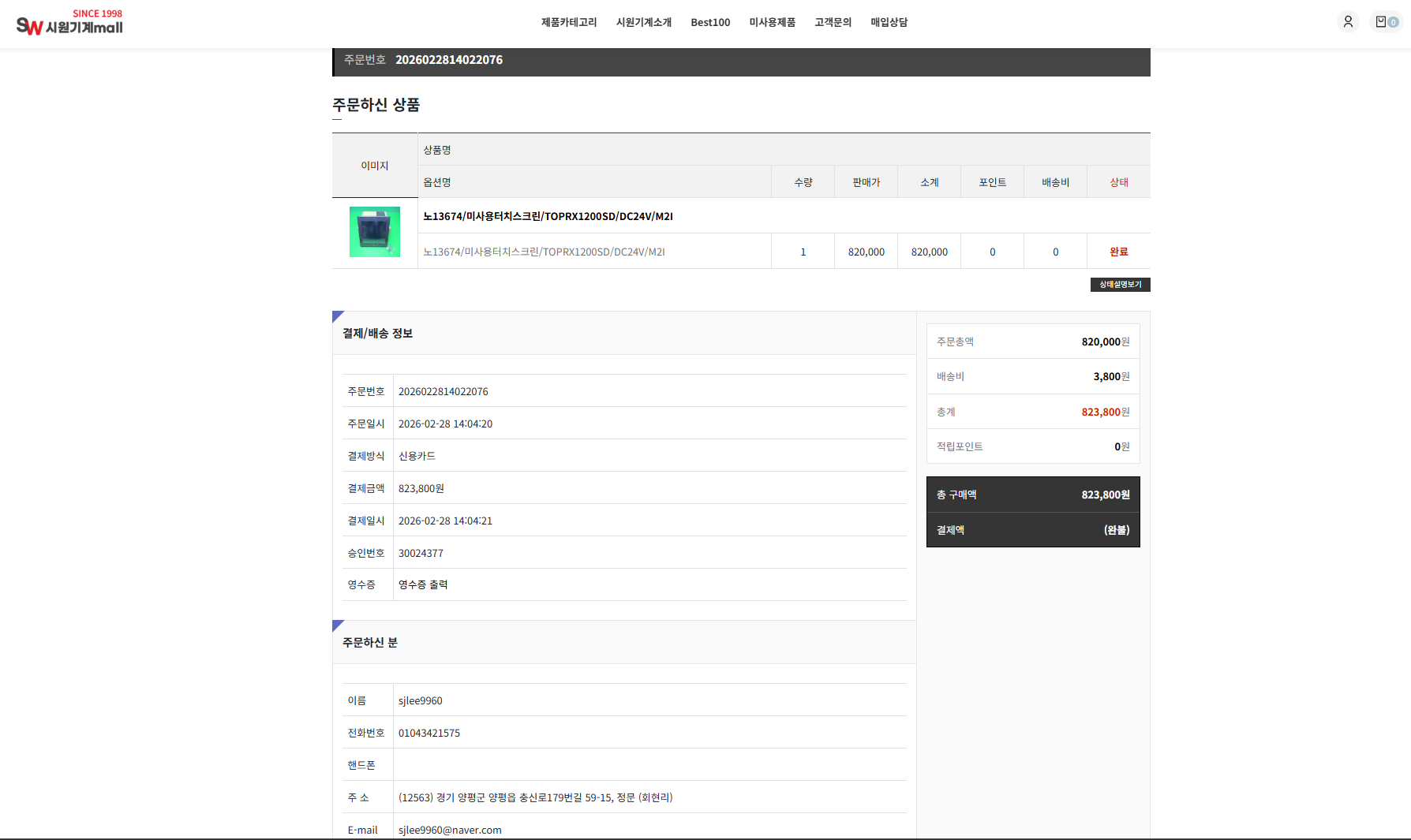Click the 승인번호 value 30024377

(x=421, y=553)
